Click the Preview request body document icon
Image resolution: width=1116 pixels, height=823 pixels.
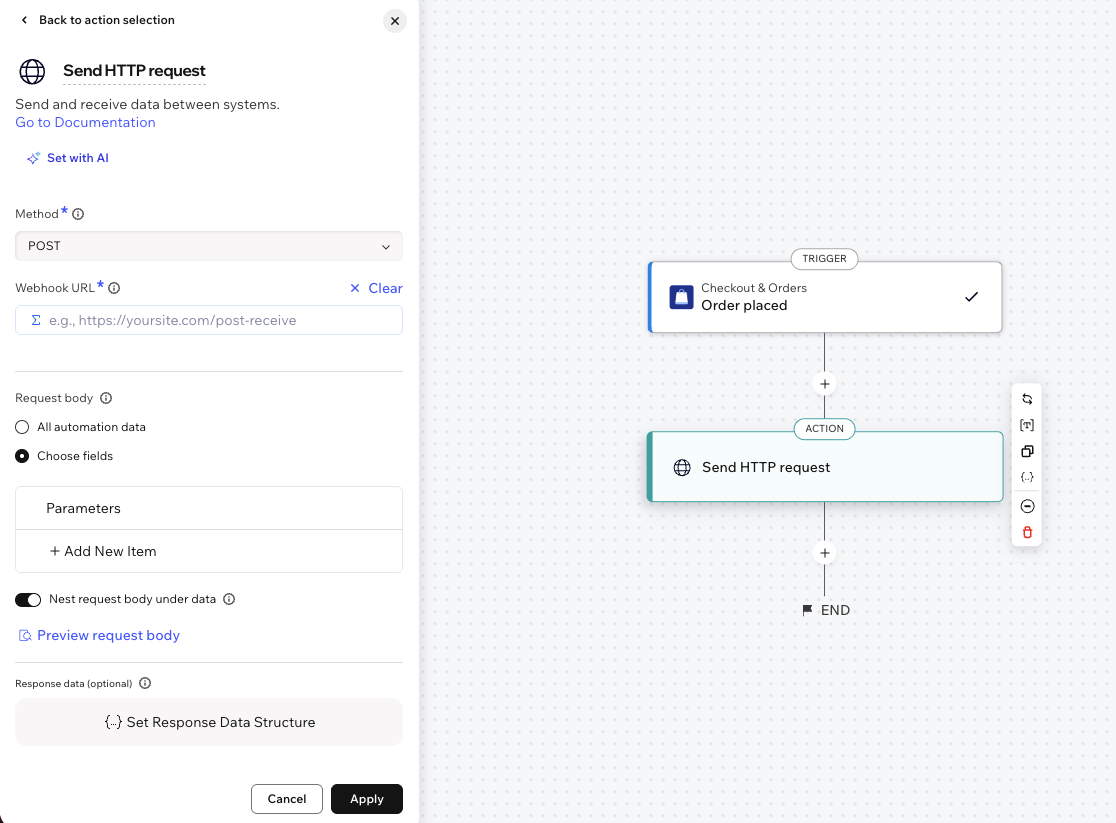pyautogui.click(x=25, y=636)
